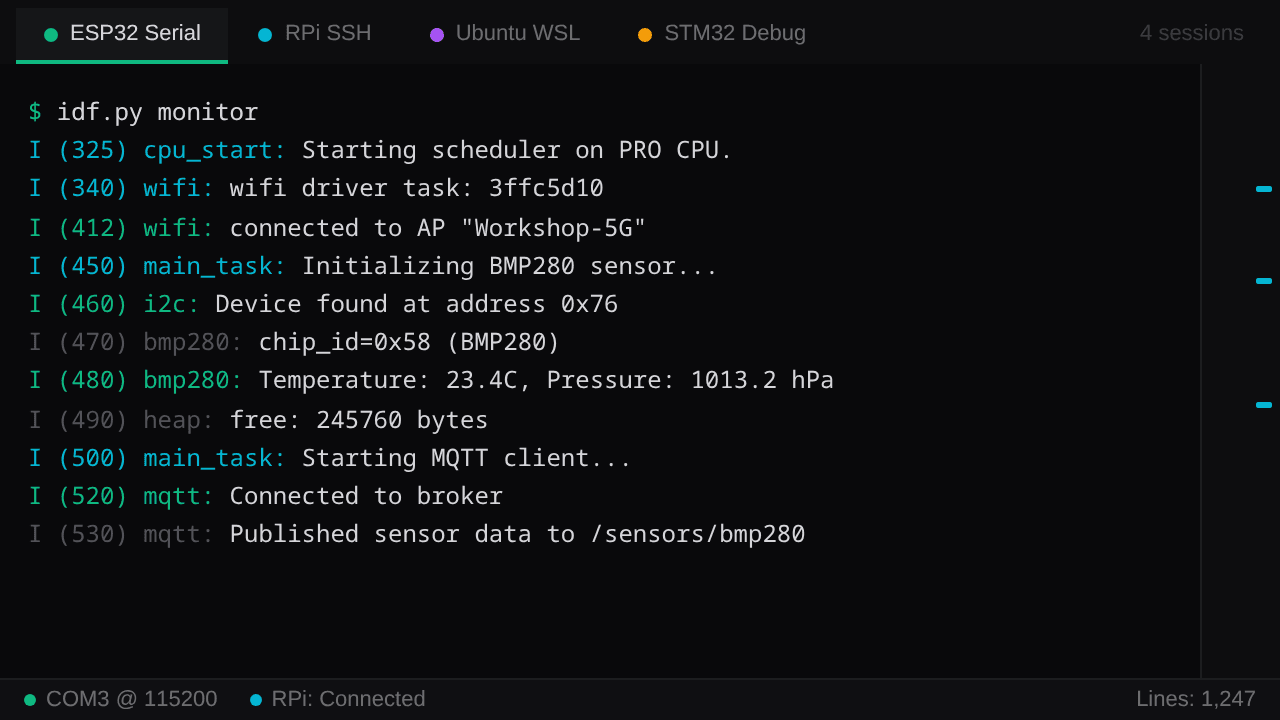Click COM3 @ 115200 status label
Screen dimensions: 1280x720
(x=131, y=699)
